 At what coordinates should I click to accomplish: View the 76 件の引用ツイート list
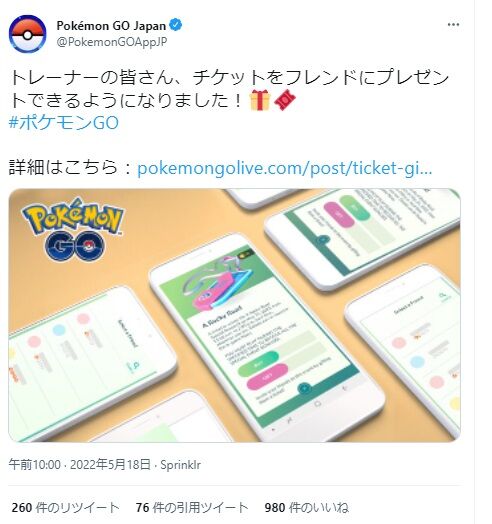pos(192,507)
